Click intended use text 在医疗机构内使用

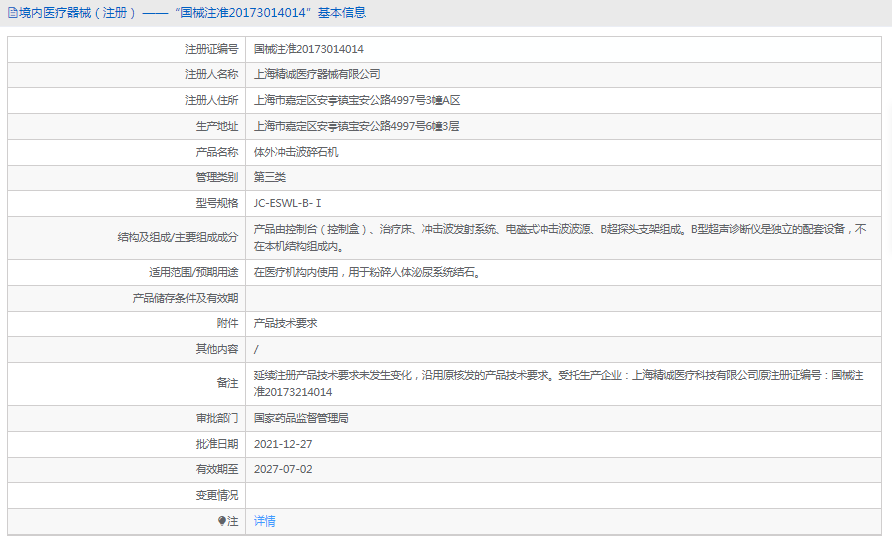[x=369, y=272]
